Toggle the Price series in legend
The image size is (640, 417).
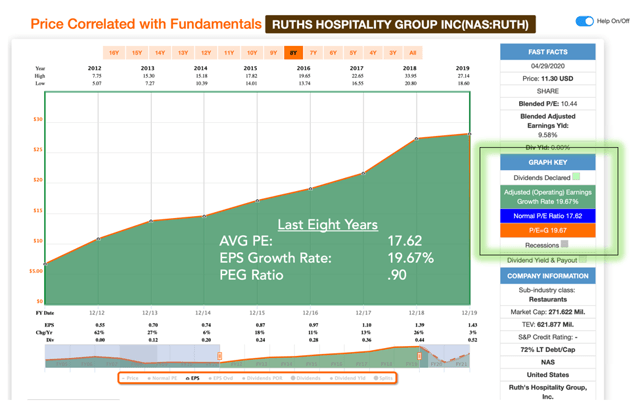coord(129,378)
